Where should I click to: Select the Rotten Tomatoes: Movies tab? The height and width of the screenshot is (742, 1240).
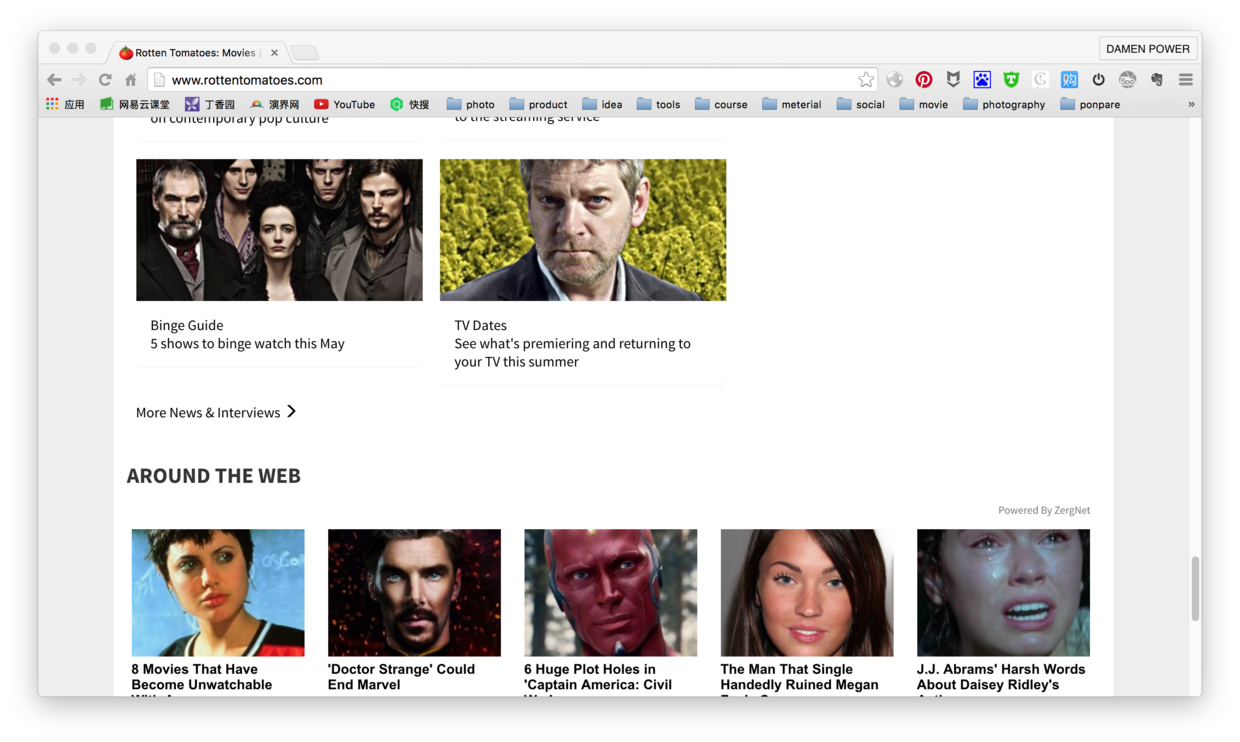click(195, 53)
